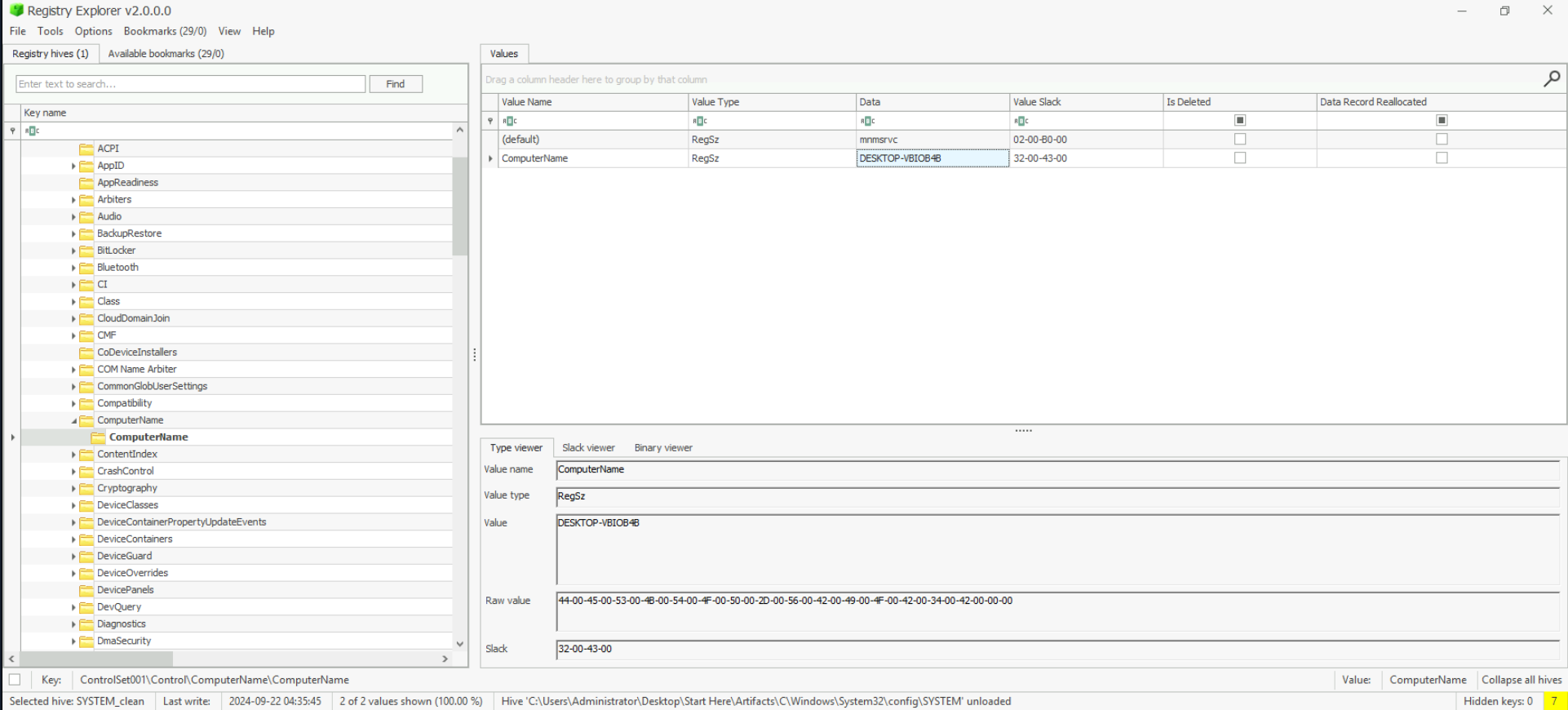Click the DeviceGuard folder icon

pyautogui.click(x=86, y=556)
